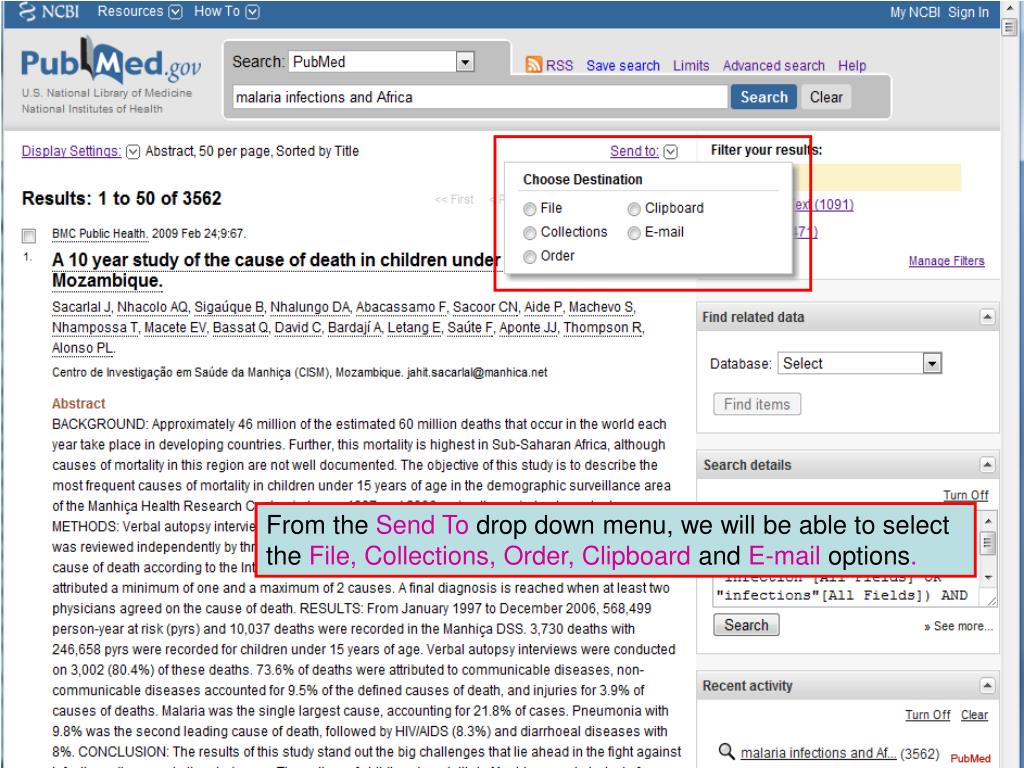Open the Resources menu
The image size is (1024, 768).
[130, 11]
